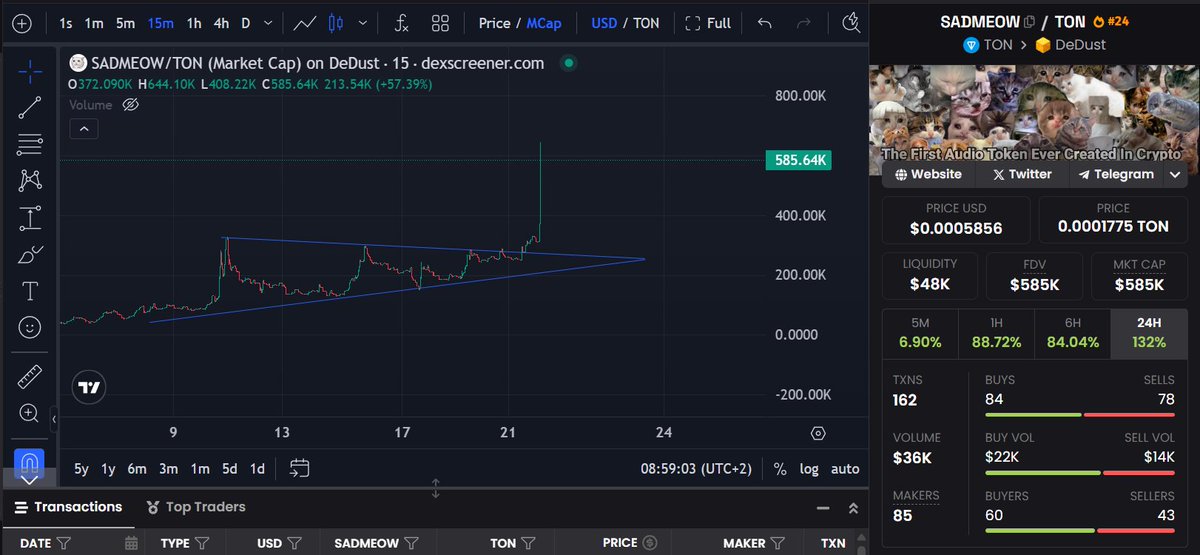This screenshot has height=555, width=1200.
Task: Switch chart to line style
Action: pyautogui.click(x=306, y=23)
